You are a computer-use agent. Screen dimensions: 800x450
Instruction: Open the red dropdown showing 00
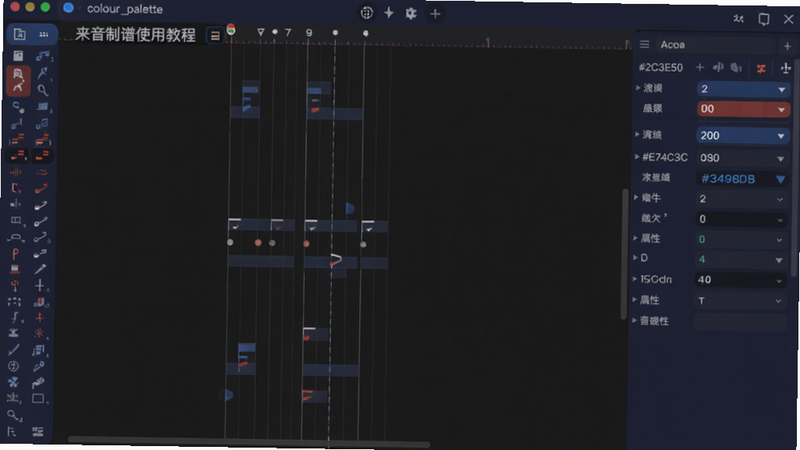pyautogui.click(x=743, y=109)
